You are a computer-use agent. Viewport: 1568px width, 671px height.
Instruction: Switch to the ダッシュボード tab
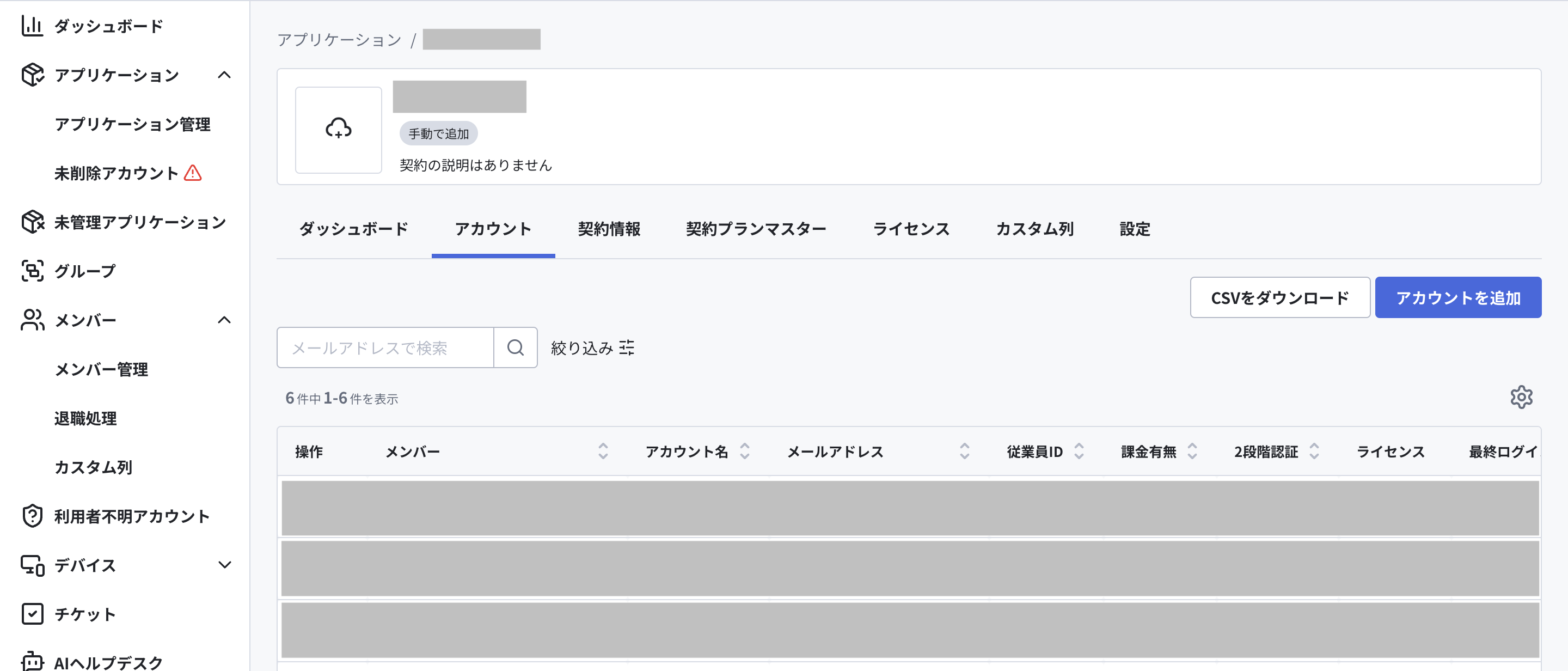(x=354, y=229)
